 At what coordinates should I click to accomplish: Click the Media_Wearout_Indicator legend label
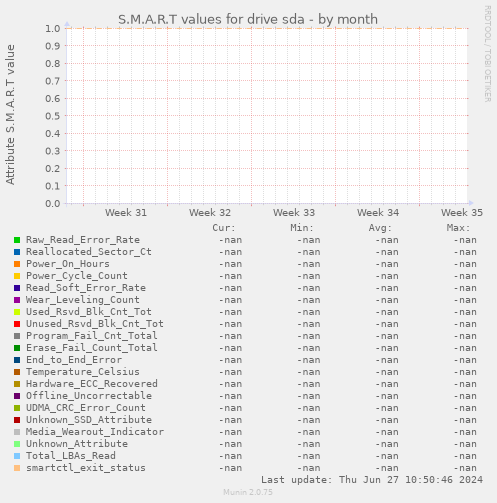[x=95, y=432]
